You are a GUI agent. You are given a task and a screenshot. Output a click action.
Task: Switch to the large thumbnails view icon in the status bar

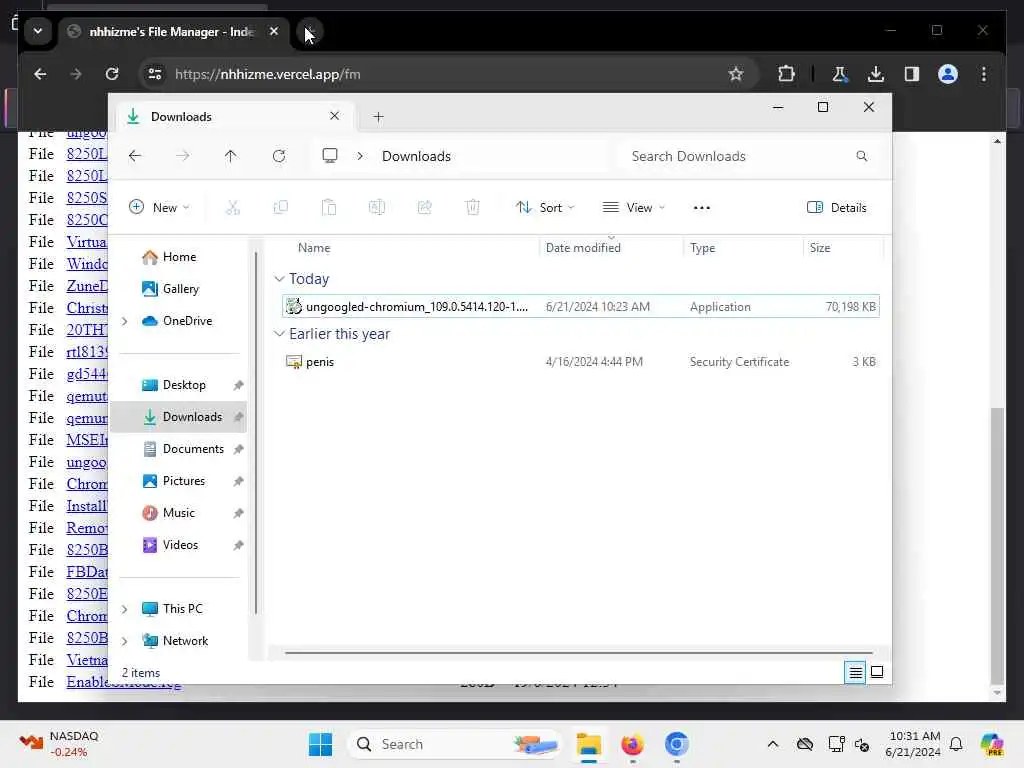coord(877,672)
